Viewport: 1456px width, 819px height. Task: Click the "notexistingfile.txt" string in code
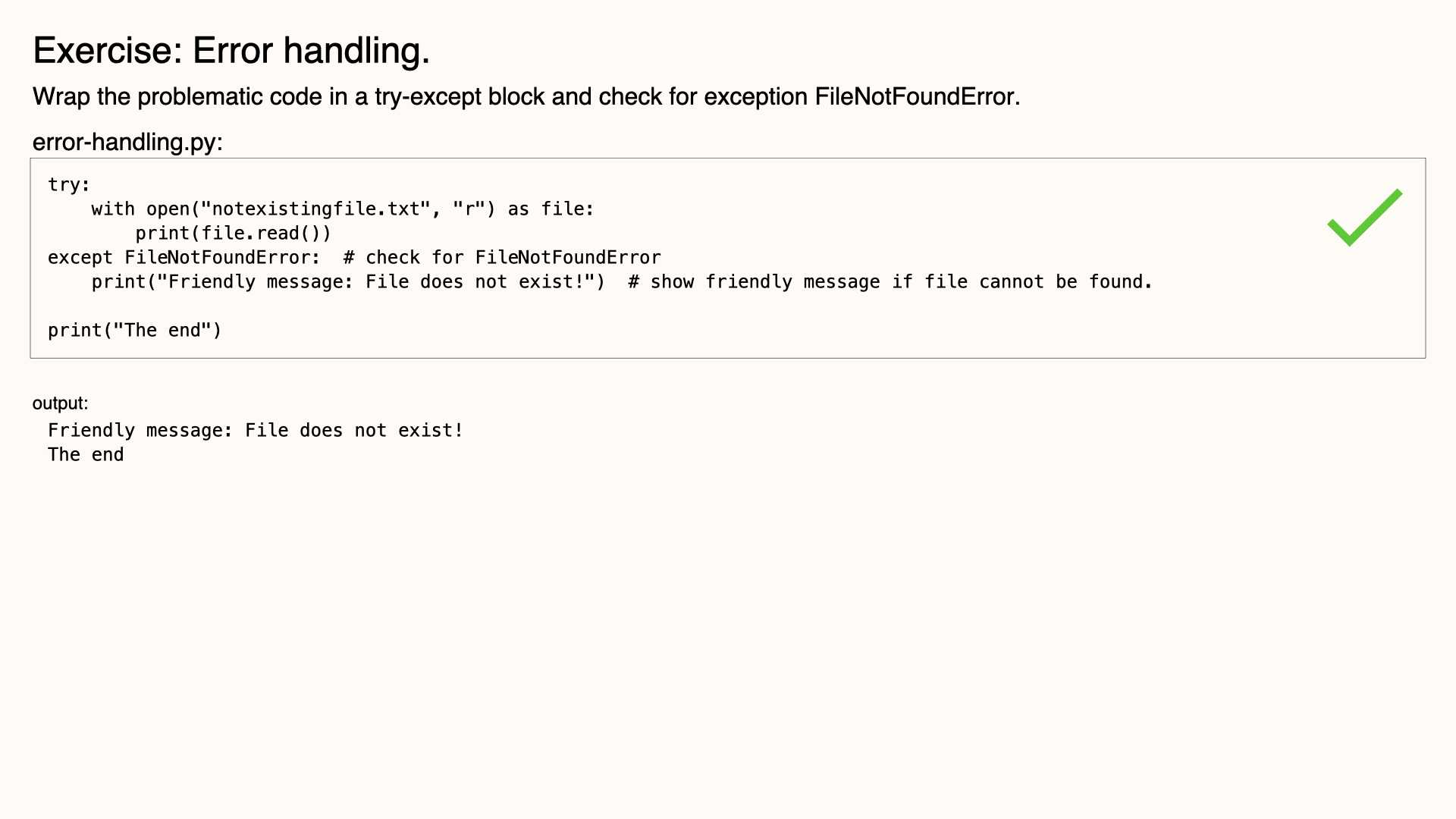pyautogui.click(x=315, y=209)
